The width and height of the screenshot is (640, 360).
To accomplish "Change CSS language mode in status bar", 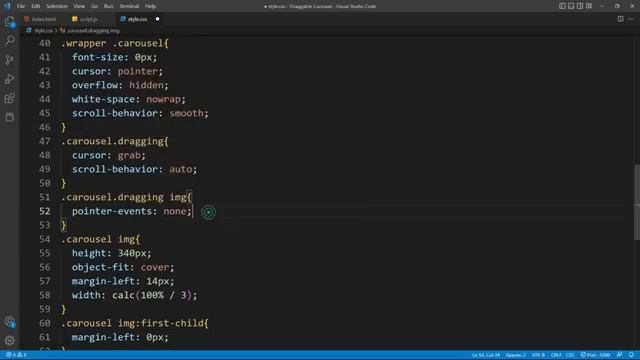I will (x=570, y=355).
